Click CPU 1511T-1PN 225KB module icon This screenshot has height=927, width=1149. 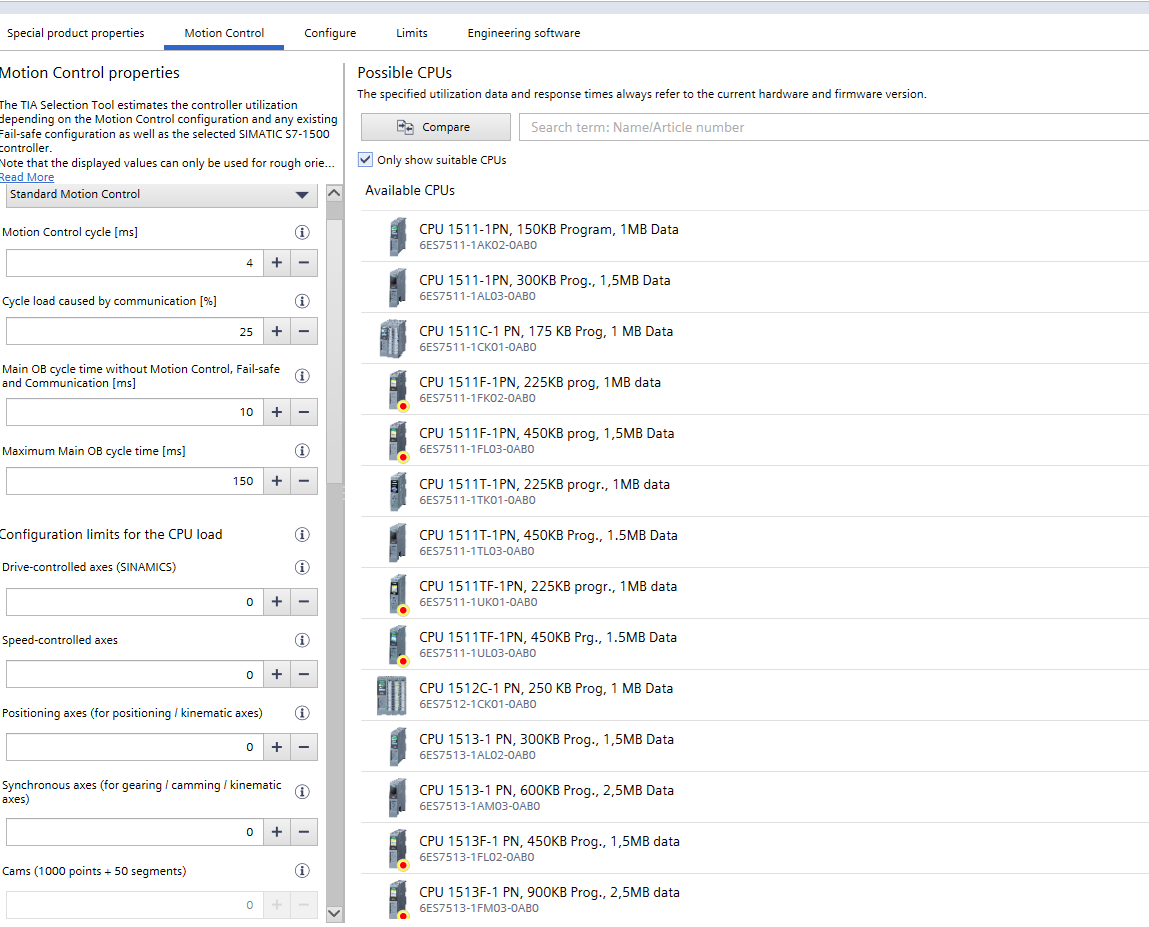click(397, 491)
